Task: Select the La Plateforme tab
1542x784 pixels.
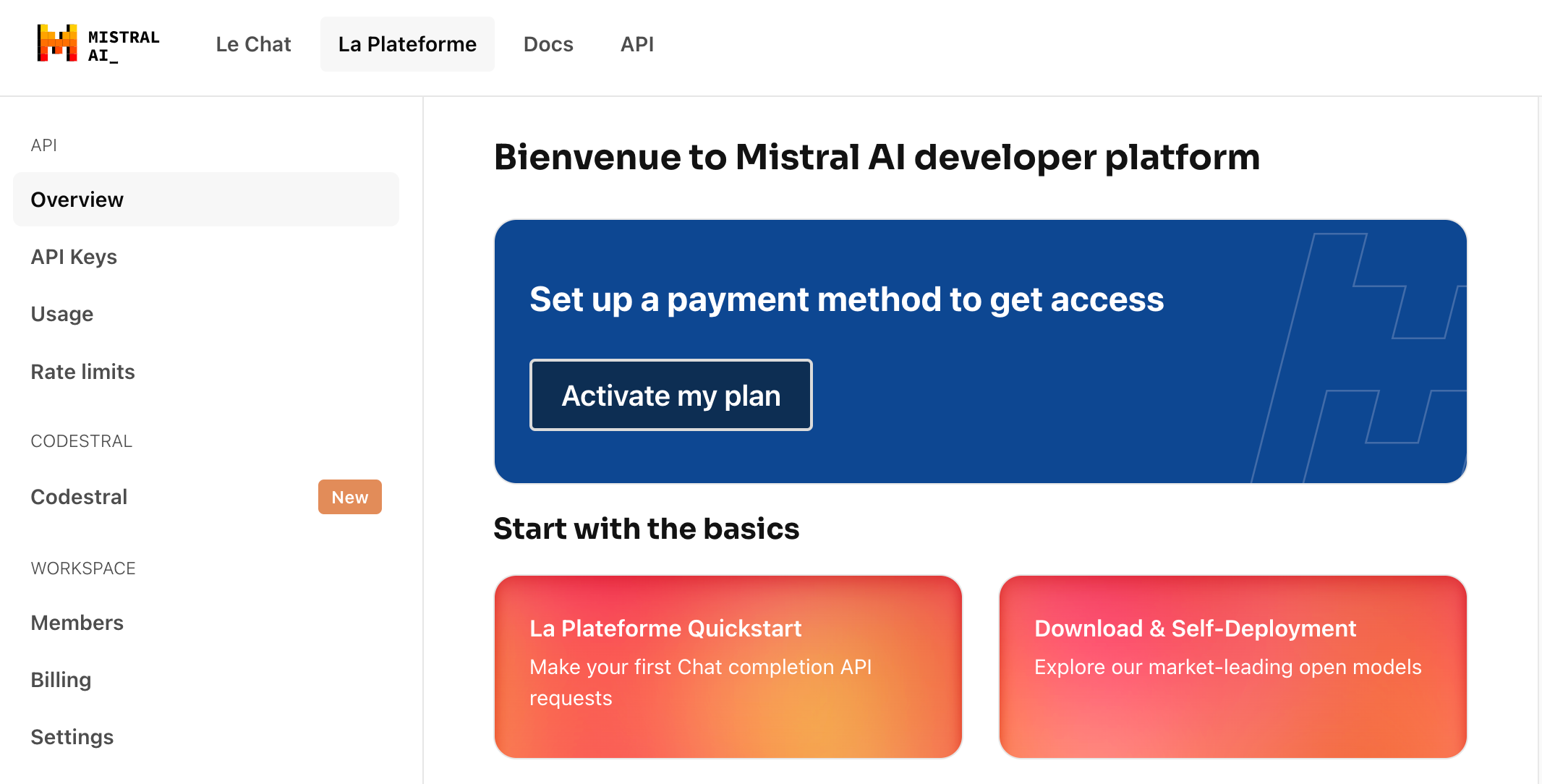Action: (x=407, y=44)
